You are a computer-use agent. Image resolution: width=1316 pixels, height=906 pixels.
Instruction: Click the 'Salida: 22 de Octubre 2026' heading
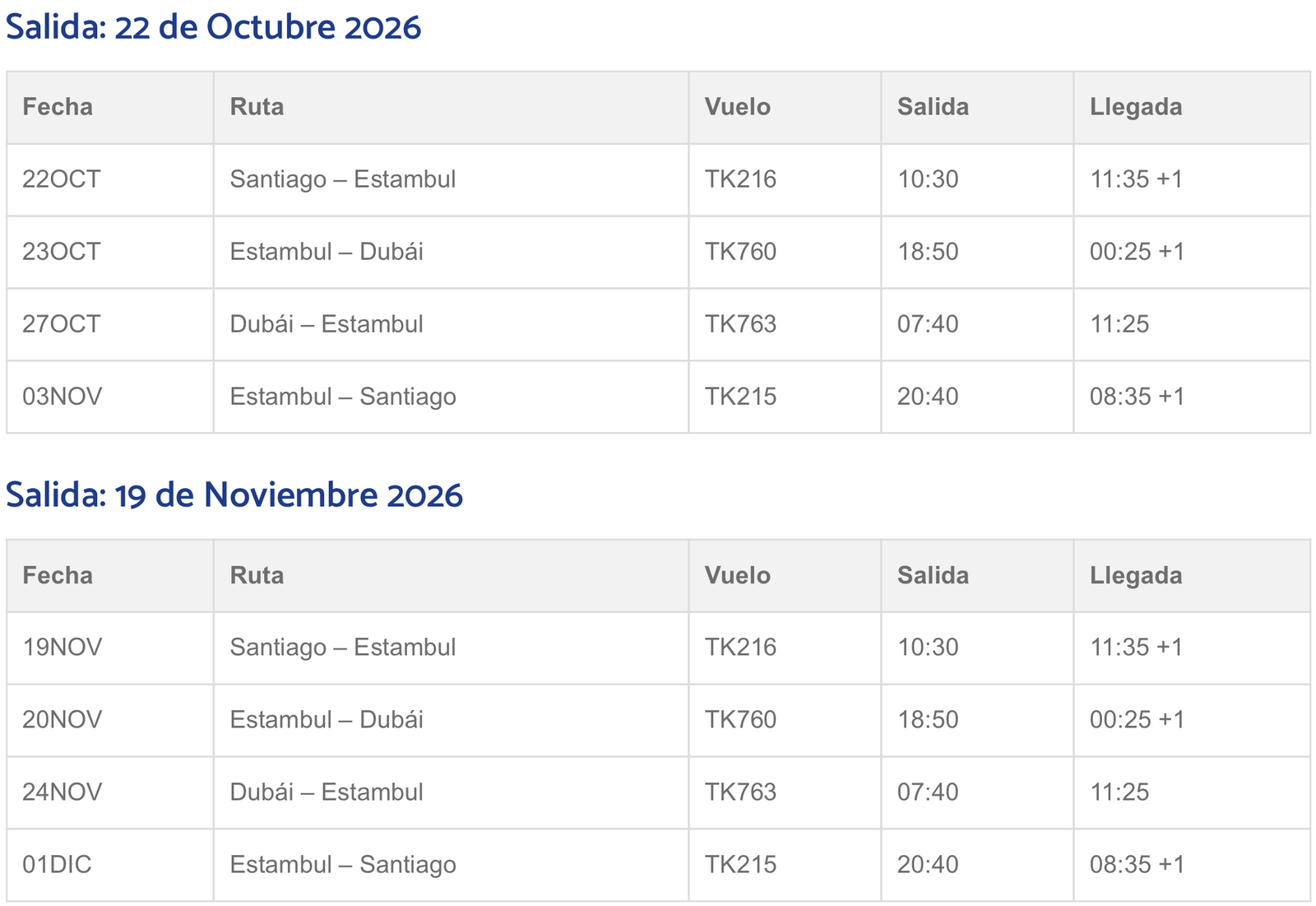pyautogui.click(x=213, y=28)
